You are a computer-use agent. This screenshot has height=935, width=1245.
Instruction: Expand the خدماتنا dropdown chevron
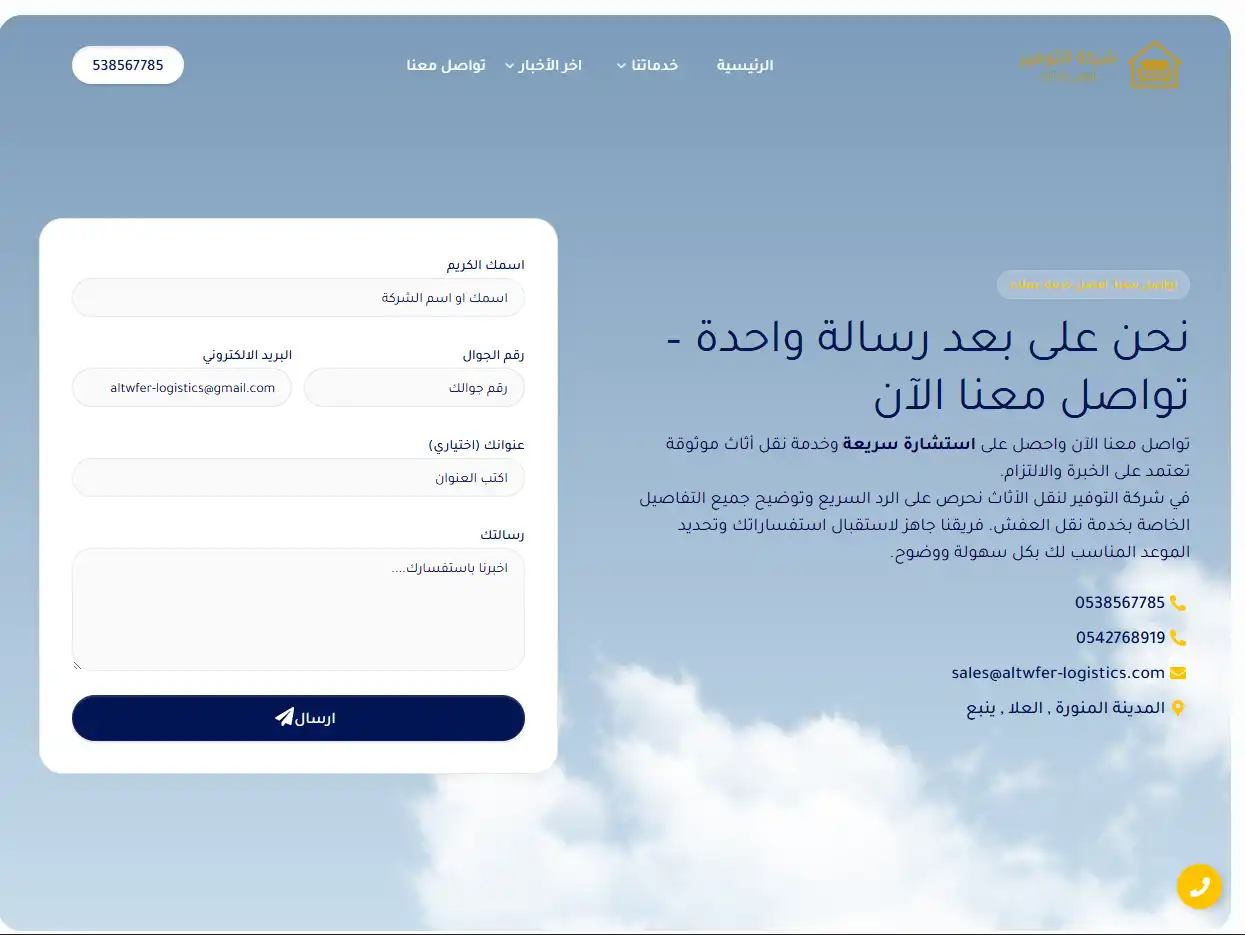pyautogui.click(x=622, y=66)
